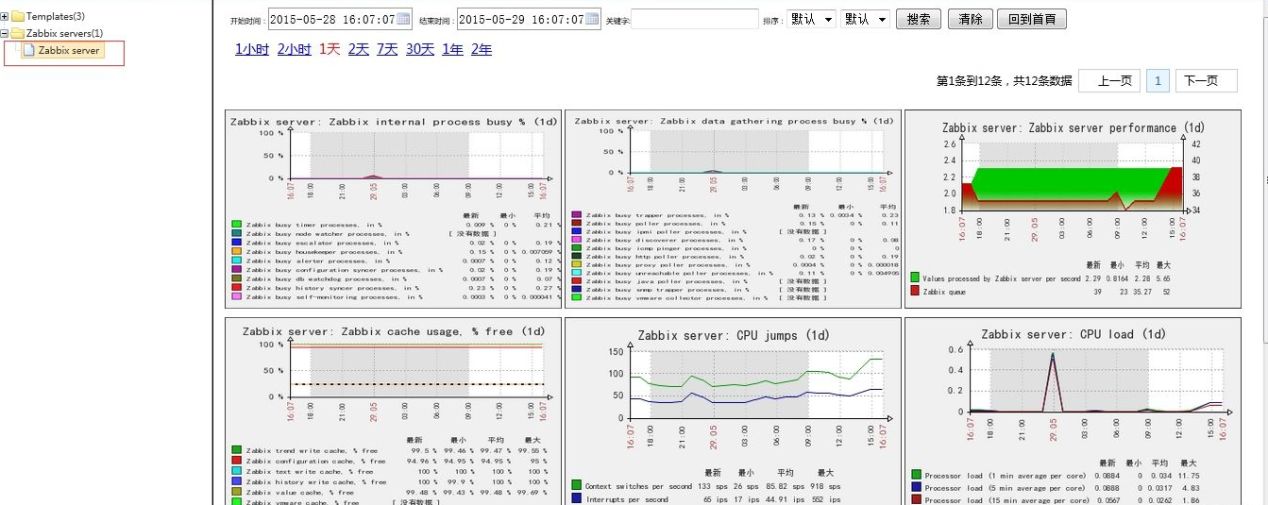Open the end time calendar picker icon
The height and width of the screenshot is (505, 1268).
point(591,19)
